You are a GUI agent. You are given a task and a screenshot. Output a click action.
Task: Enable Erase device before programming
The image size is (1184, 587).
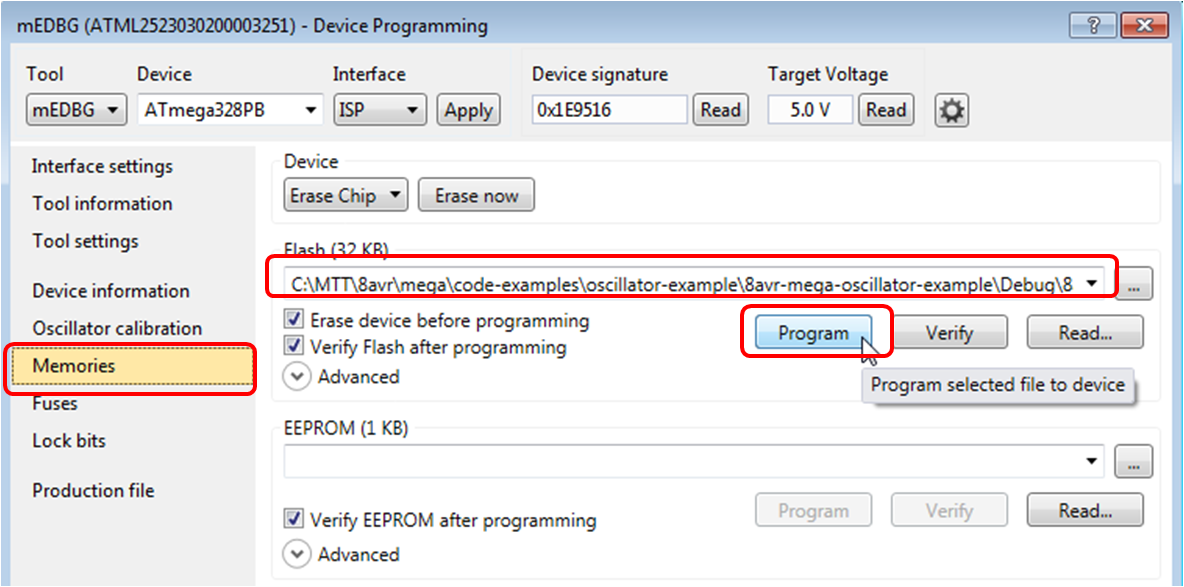click(293, 321)
